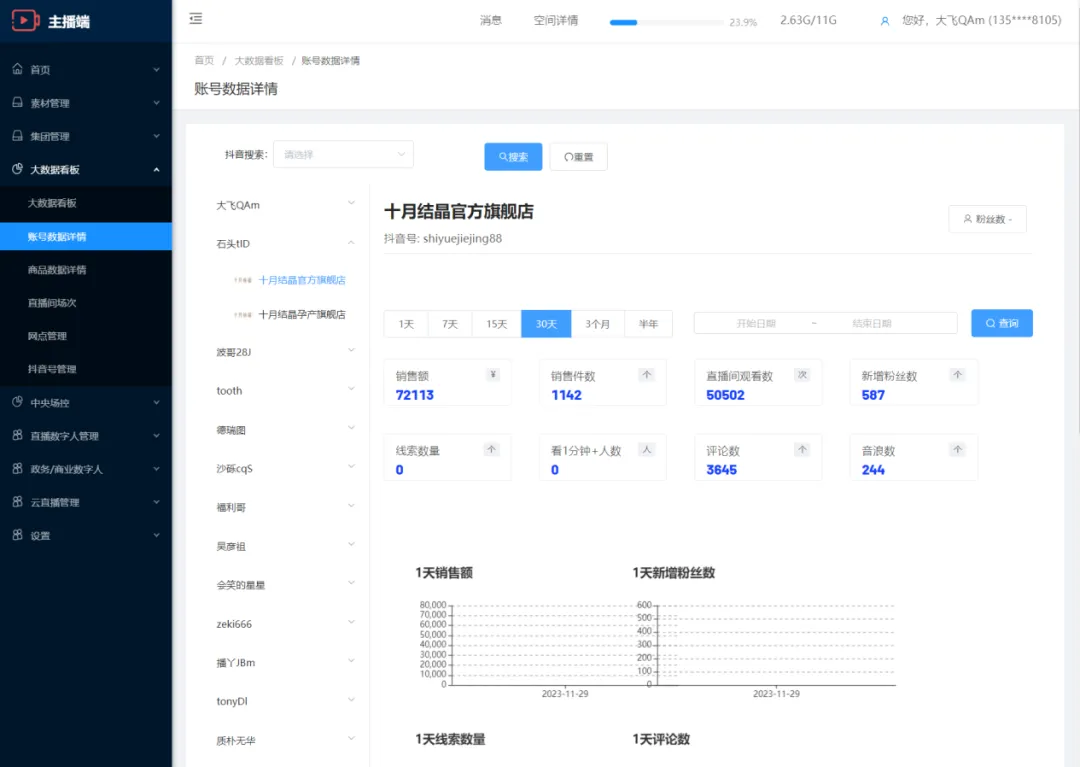Open the 粉丝数 dropdown

[x=987, y=219]
